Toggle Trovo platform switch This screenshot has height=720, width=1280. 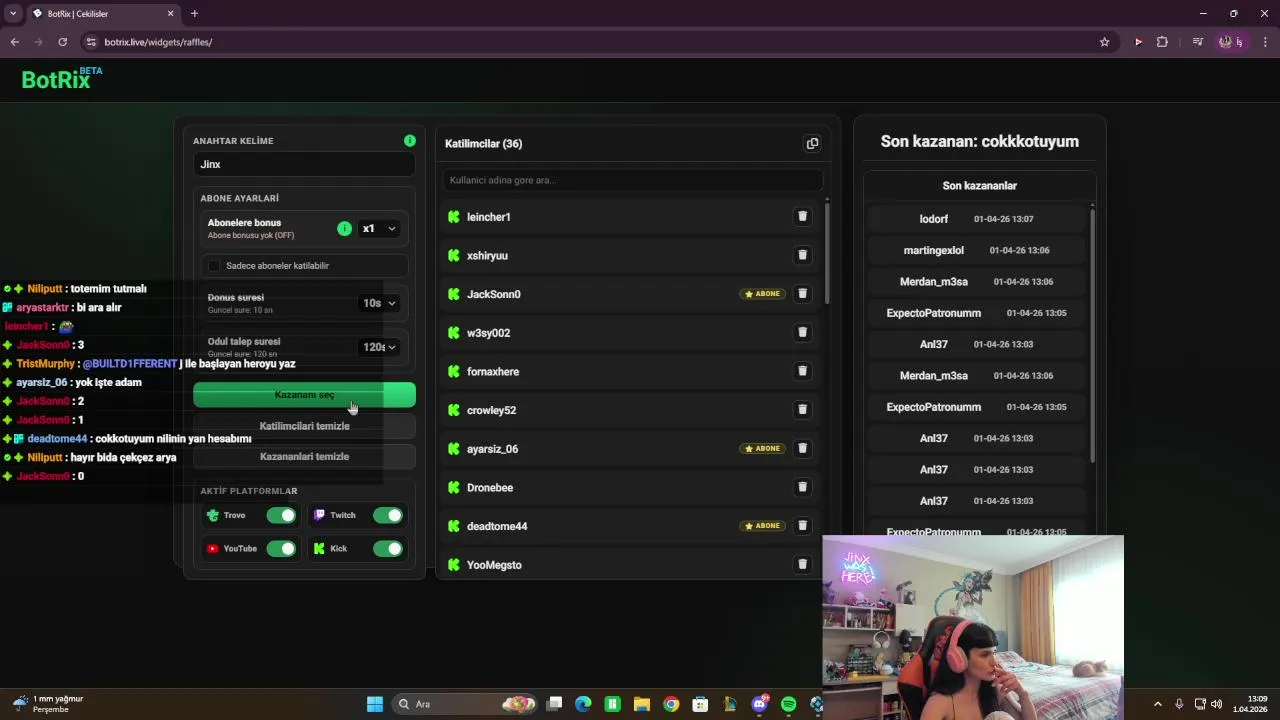[x=281, y=515]
